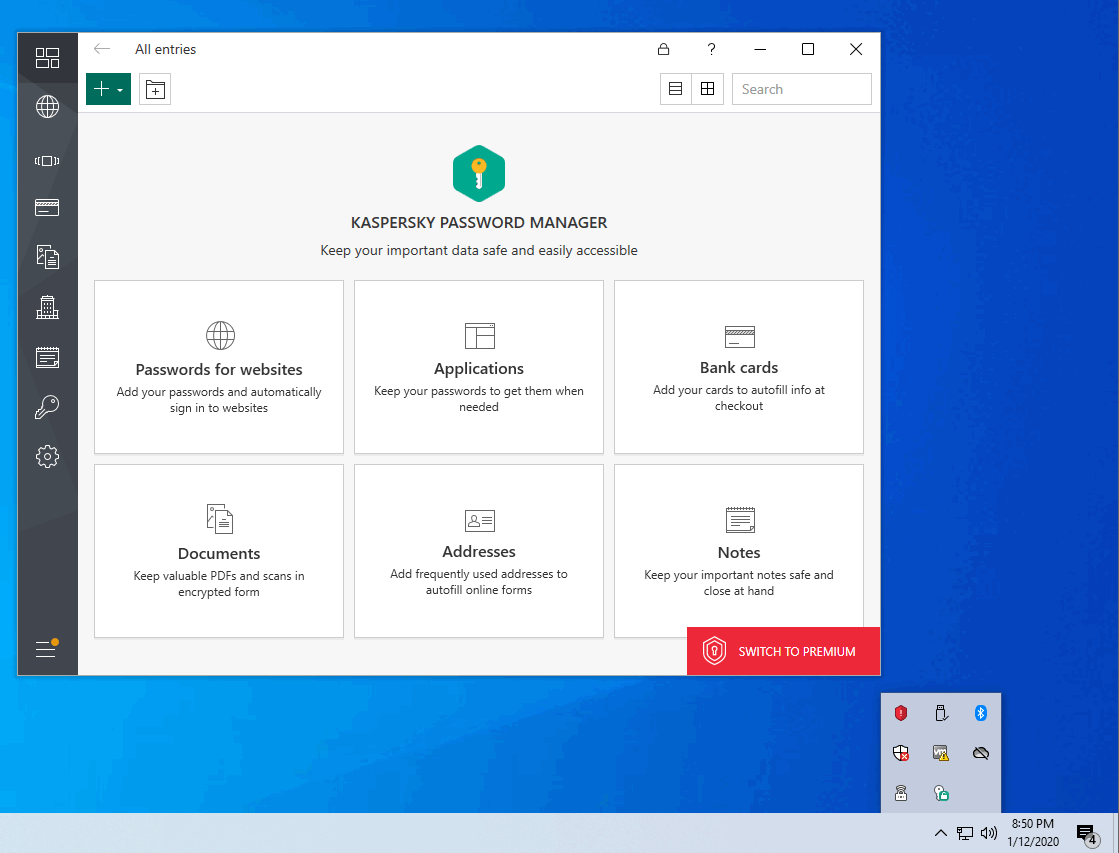Open Password generator key icon in sidebar

[47, 406]
